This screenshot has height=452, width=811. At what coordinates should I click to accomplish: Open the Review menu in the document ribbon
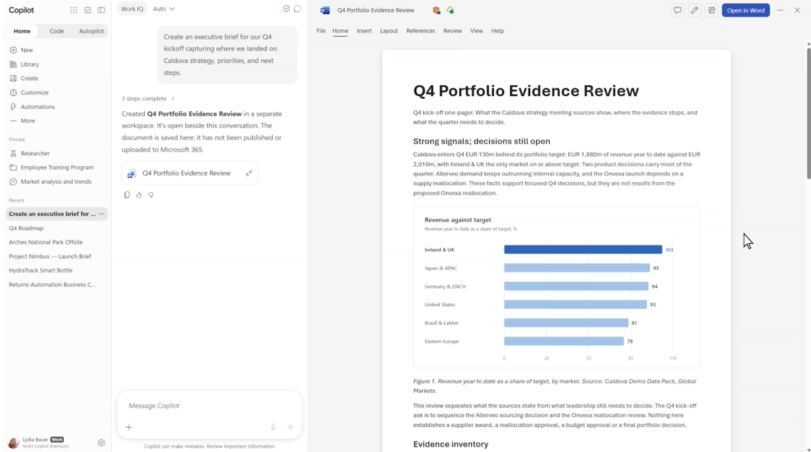[x=452, y=31]
